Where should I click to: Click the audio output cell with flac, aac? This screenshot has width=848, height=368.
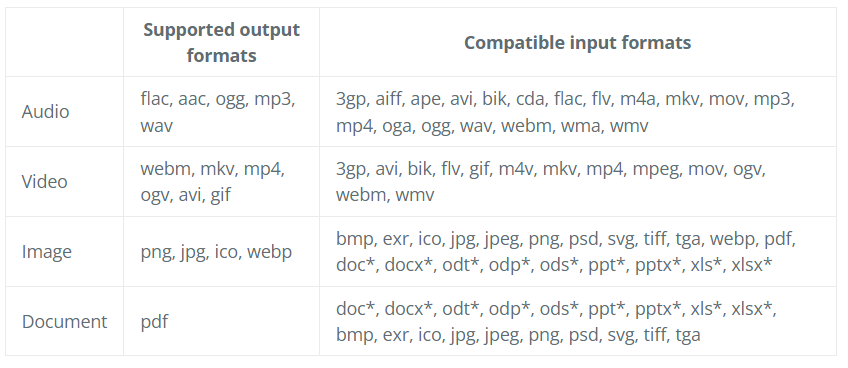click(221, 112)
